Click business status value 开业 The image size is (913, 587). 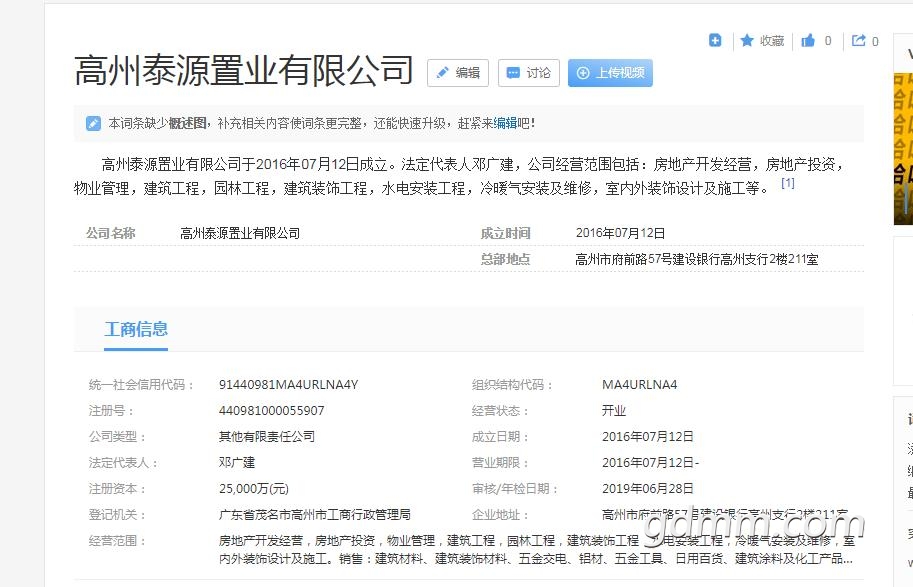click(x=614, y=411)
